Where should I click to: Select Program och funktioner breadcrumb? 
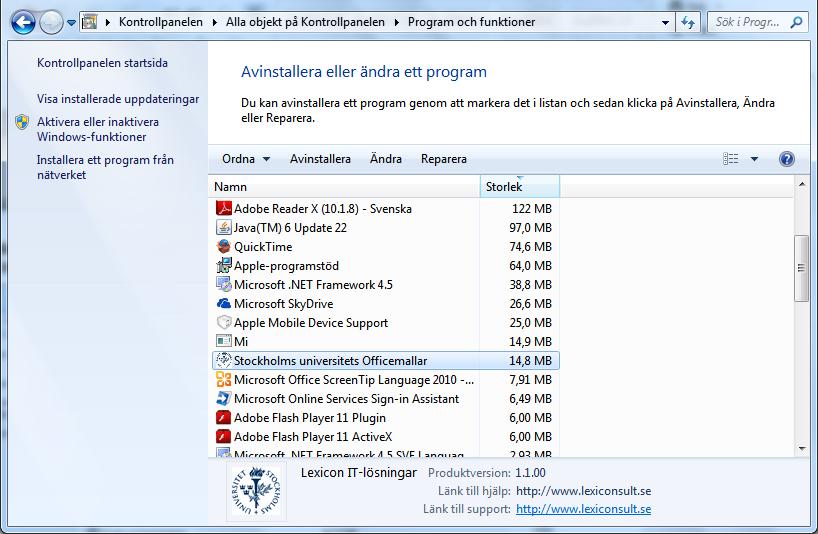click(471, 22)
